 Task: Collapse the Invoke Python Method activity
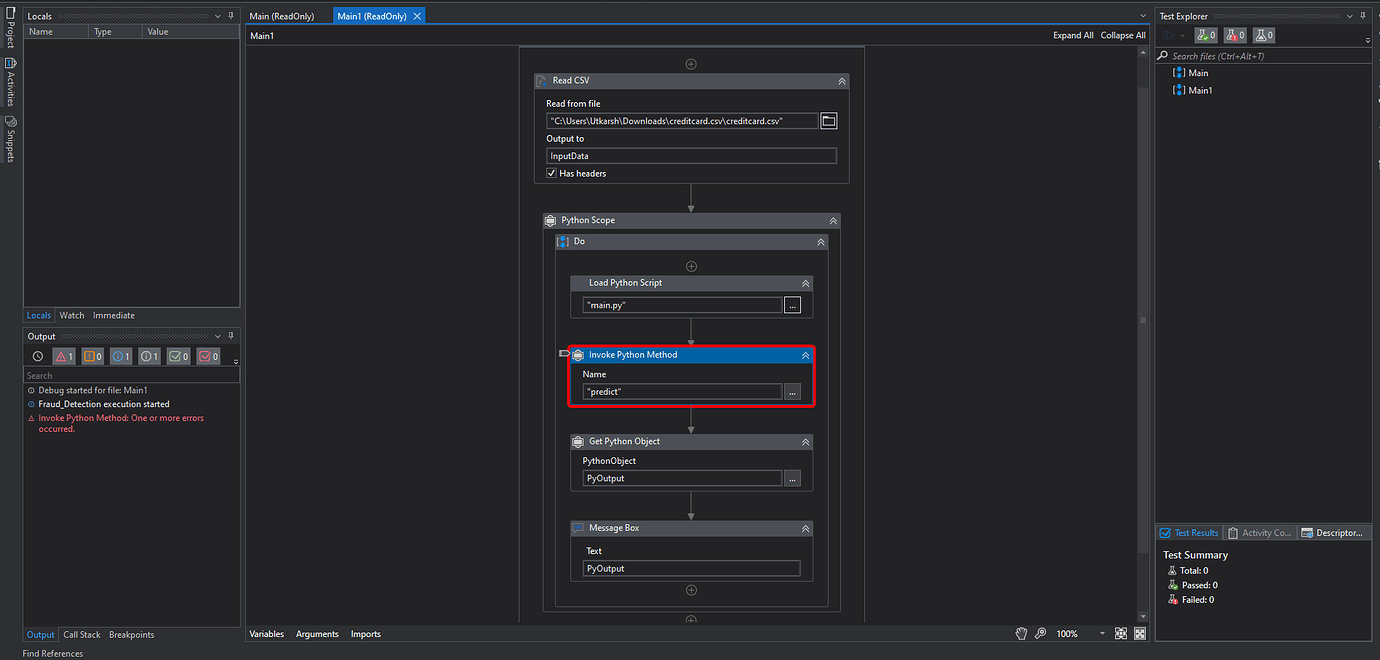tap(805, 354)
